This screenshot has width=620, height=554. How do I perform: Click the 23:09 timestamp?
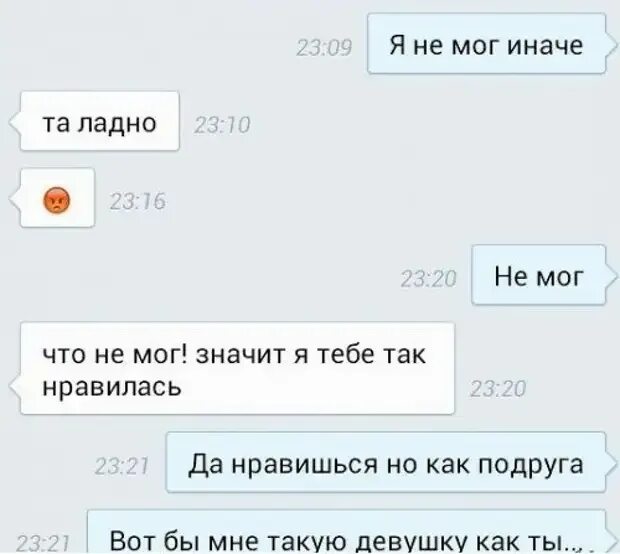pos(324,49)
